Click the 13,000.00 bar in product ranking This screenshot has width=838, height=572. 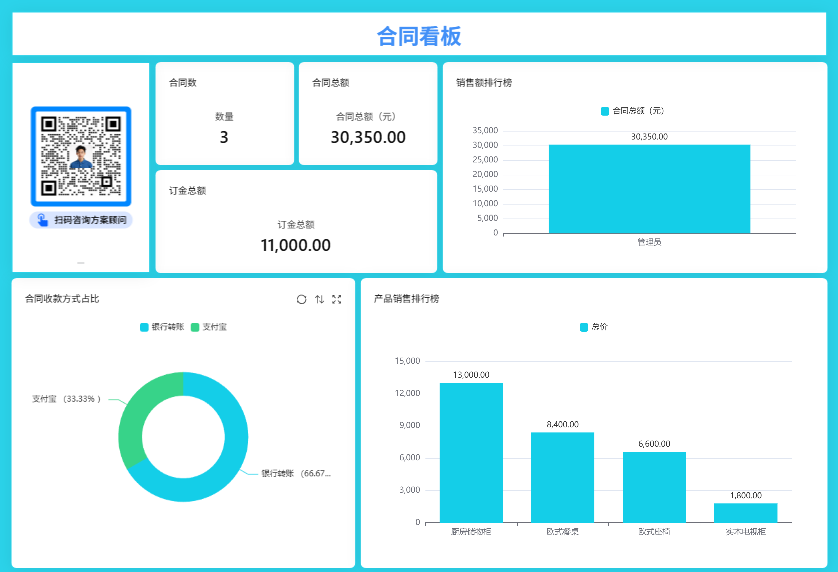tap(471, 452)
